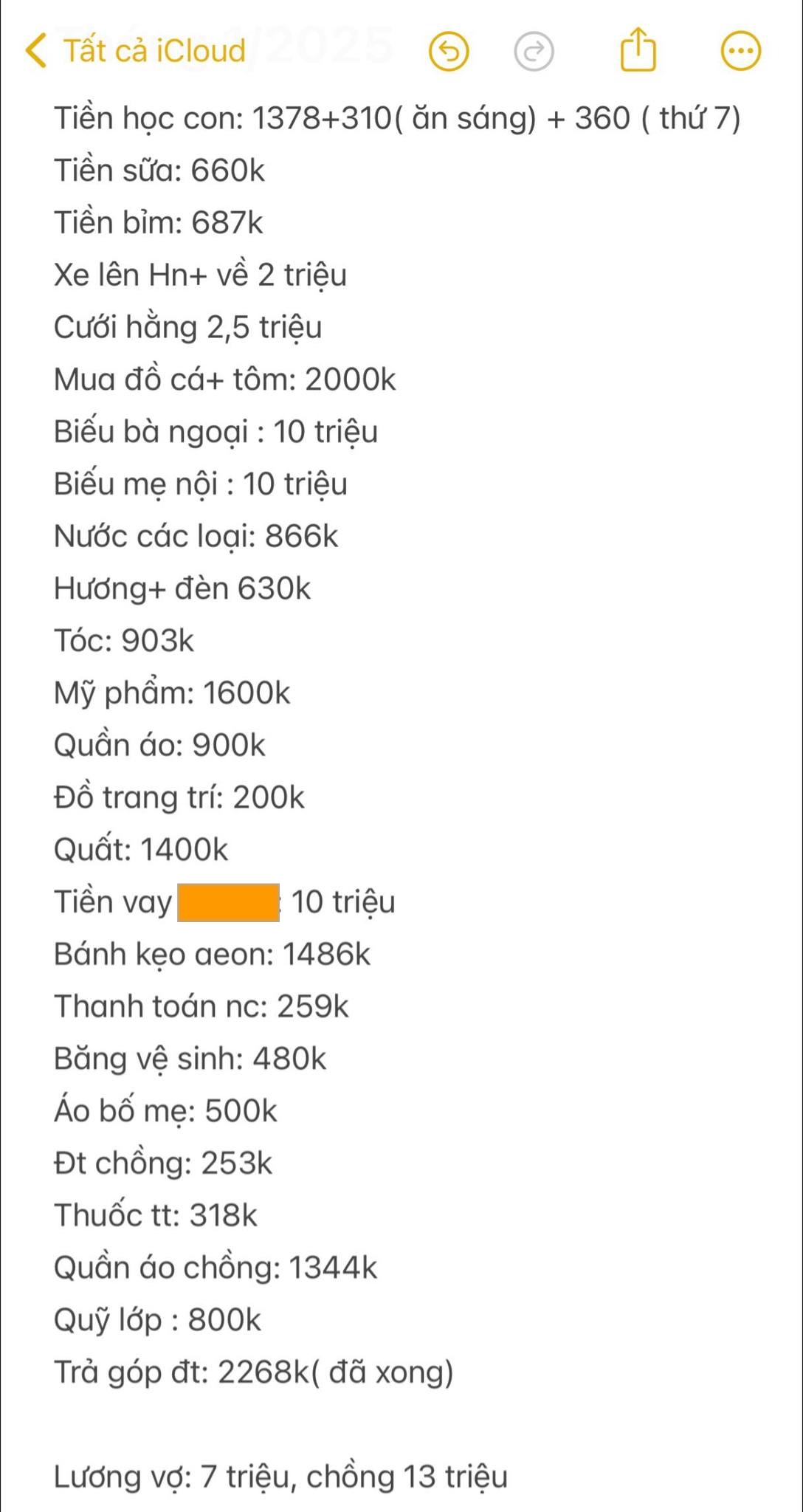The image size is (803, 1512).
Task: Select line Biếu bà ngoại 10 triệu
Action: tap(216, 432)
